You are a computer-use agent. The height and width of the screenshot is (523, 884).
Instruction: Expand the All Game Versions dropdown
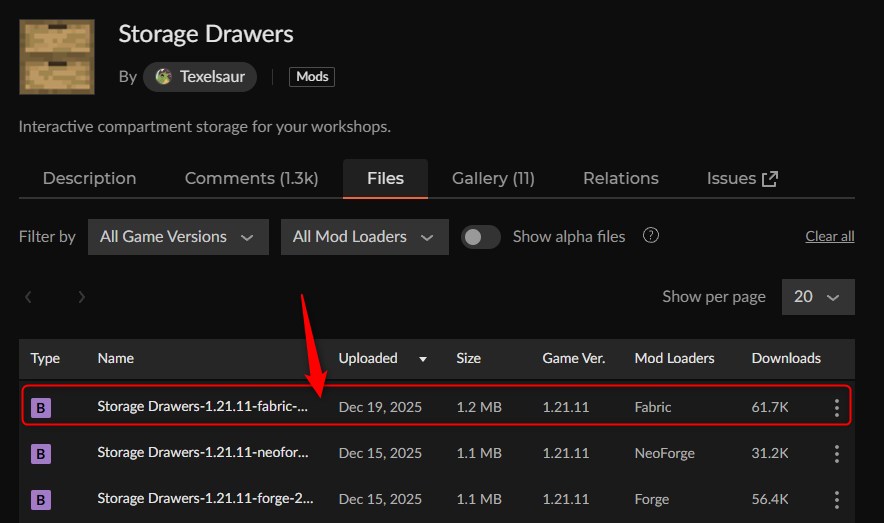pos(178,237)
